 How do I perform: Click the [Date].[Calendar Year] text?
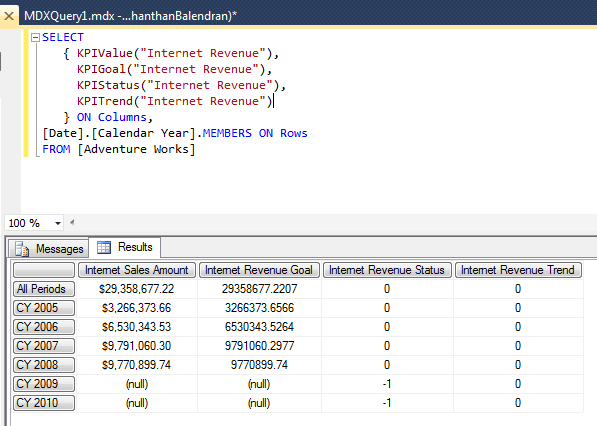click(x=119, y=133)
